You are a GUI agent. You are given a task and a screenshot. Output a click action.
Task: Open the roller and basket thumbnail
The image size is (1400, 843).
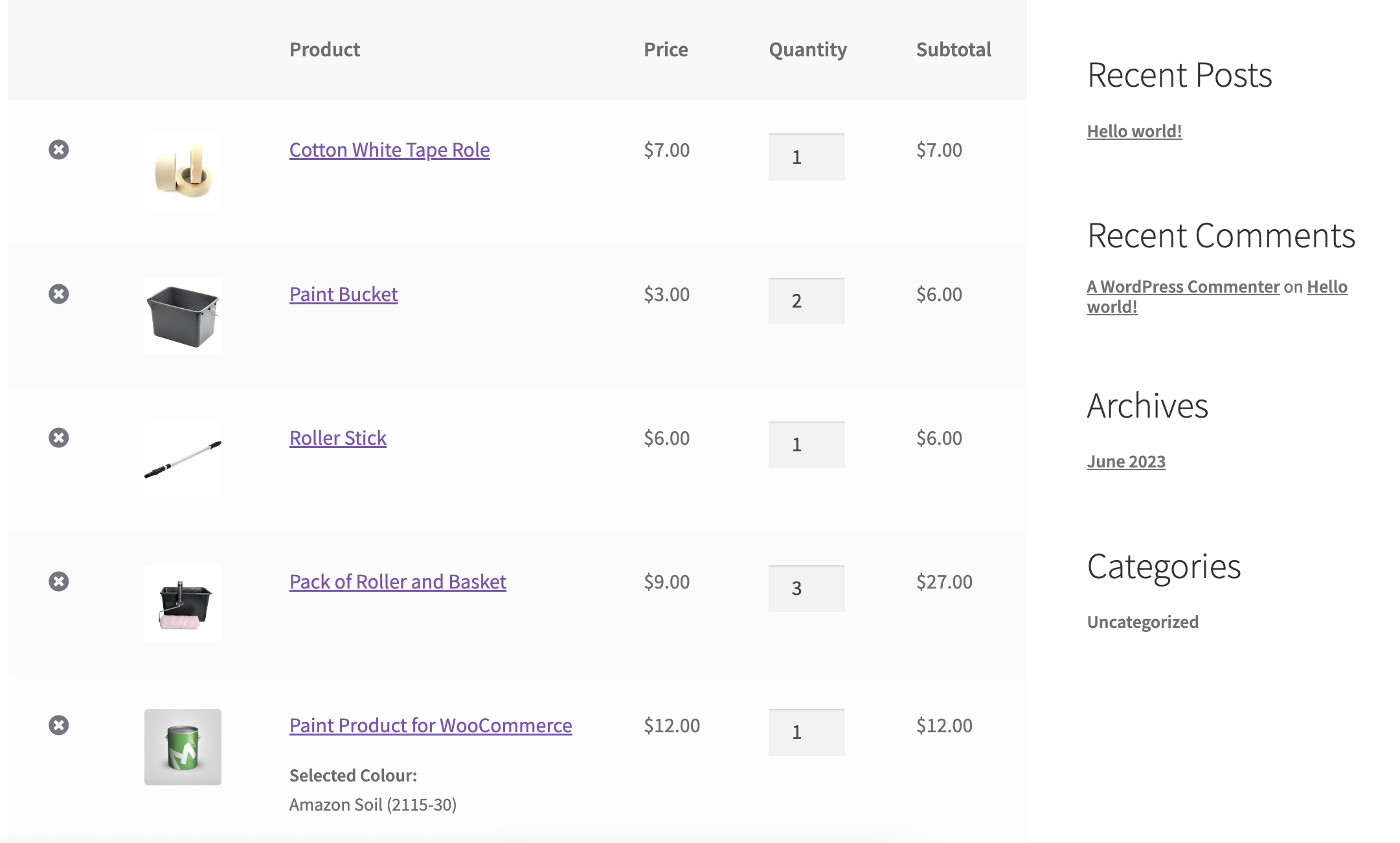click(x=183, y=603)
